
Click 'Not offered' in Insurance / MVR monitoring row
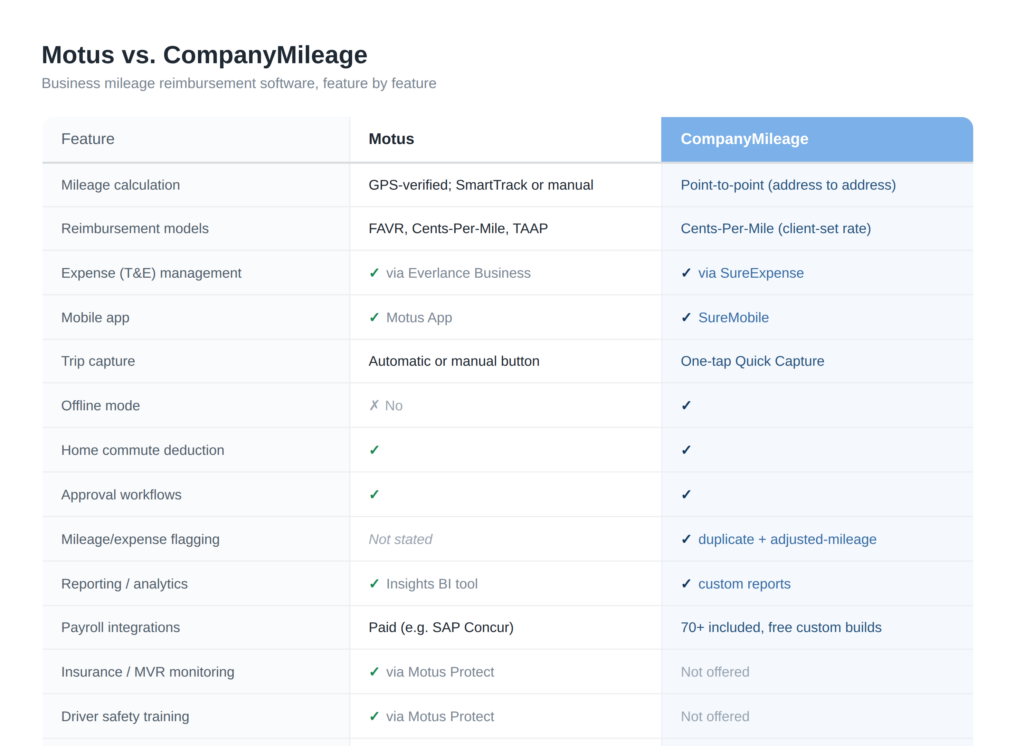[x=715, y=672]
